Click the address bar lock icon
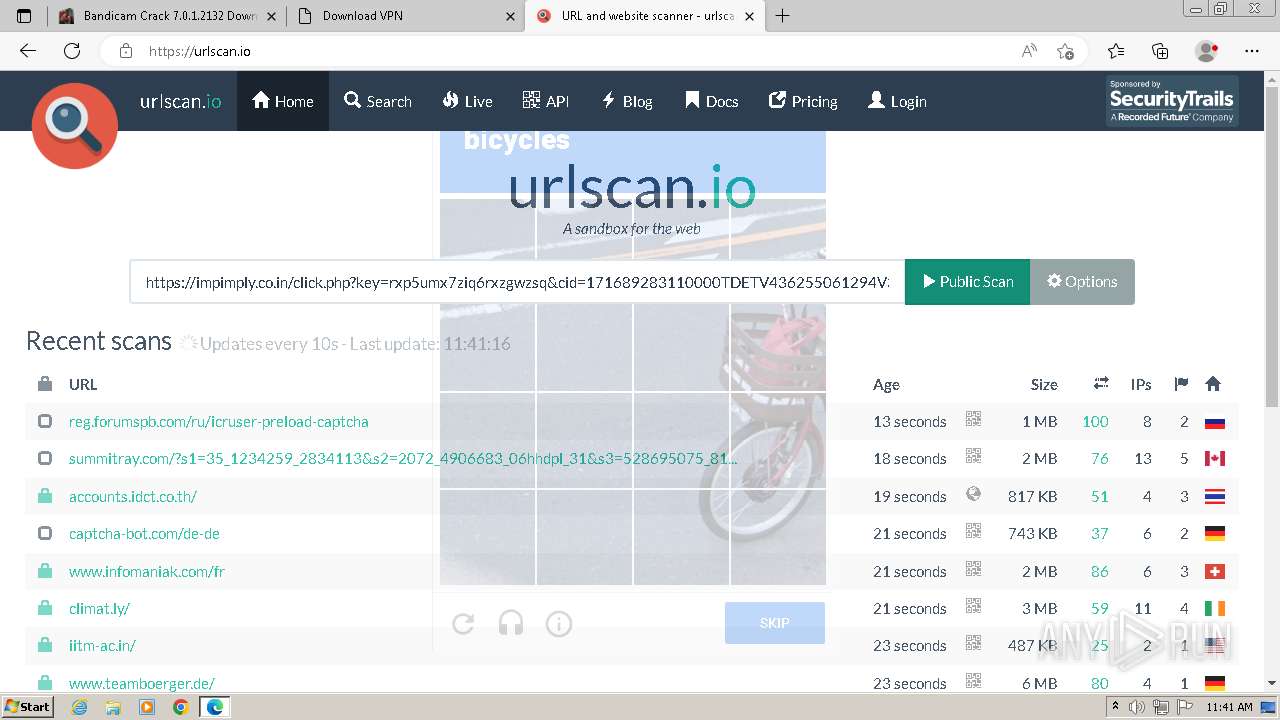Screen dimensions: 1280x720 [126, 51]
